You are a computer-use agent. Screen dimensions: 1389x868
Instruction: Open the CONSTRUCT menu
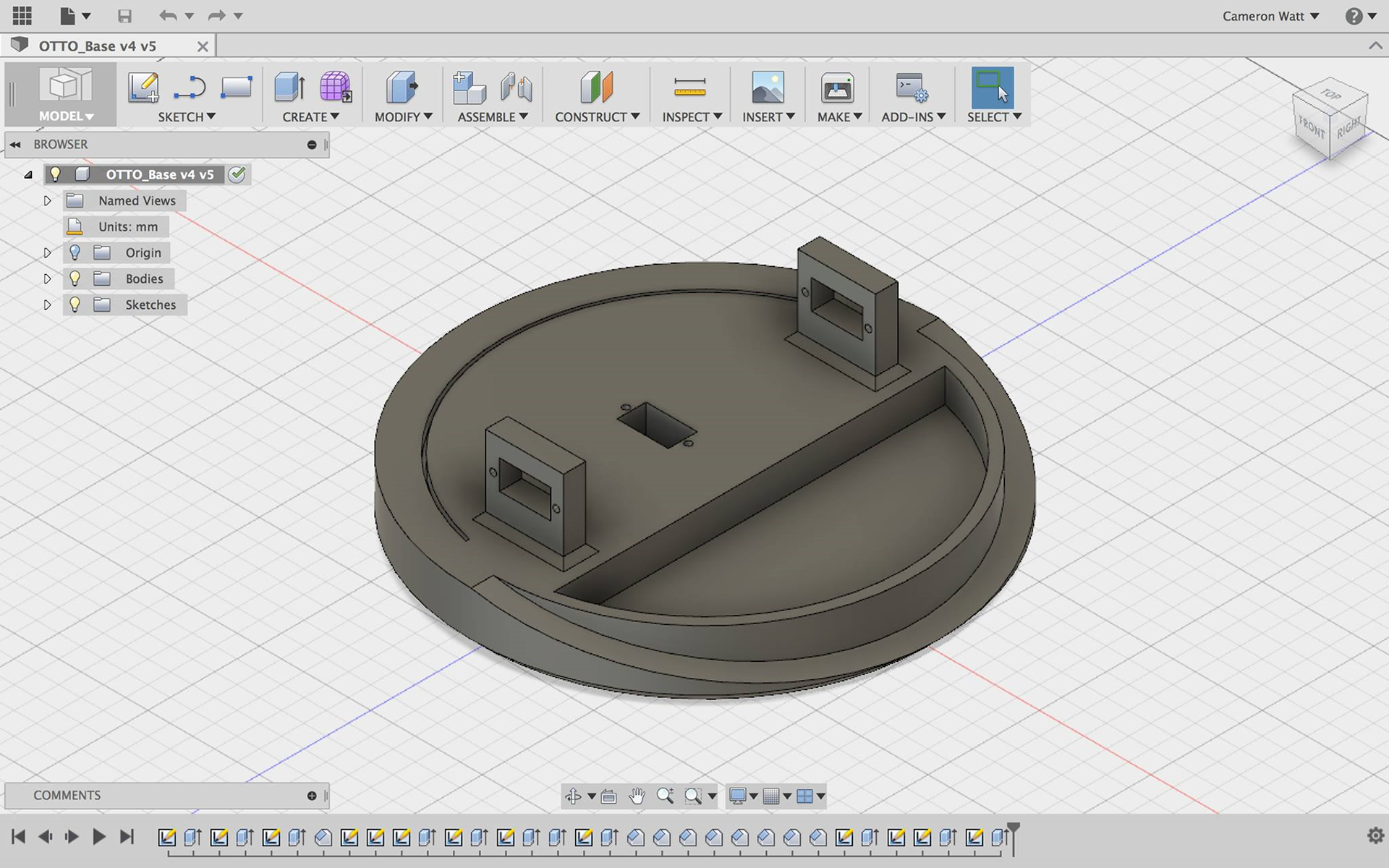pyautogui.click(x=597, y=116)
